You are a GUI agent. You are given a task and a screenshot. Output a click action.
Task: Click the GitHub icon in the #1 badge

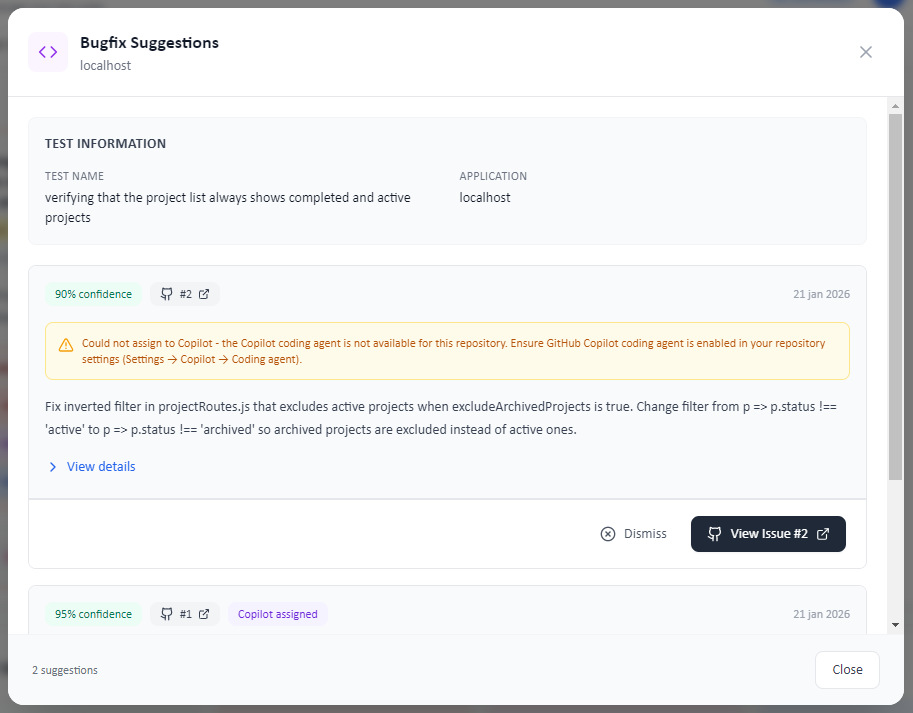pos(167,614)
